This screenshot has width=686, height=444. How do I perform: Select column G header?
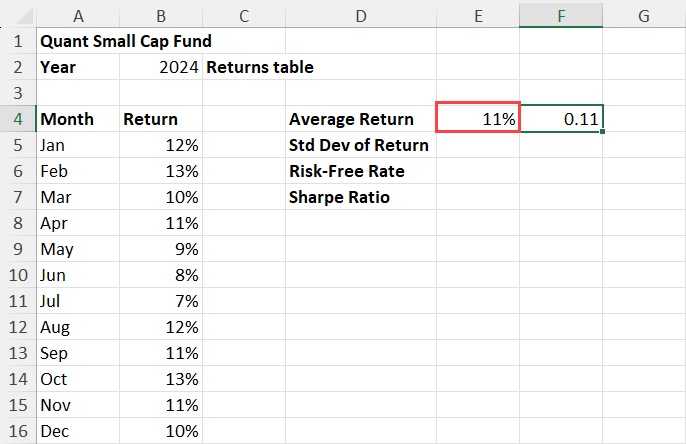tap(644, 16)
